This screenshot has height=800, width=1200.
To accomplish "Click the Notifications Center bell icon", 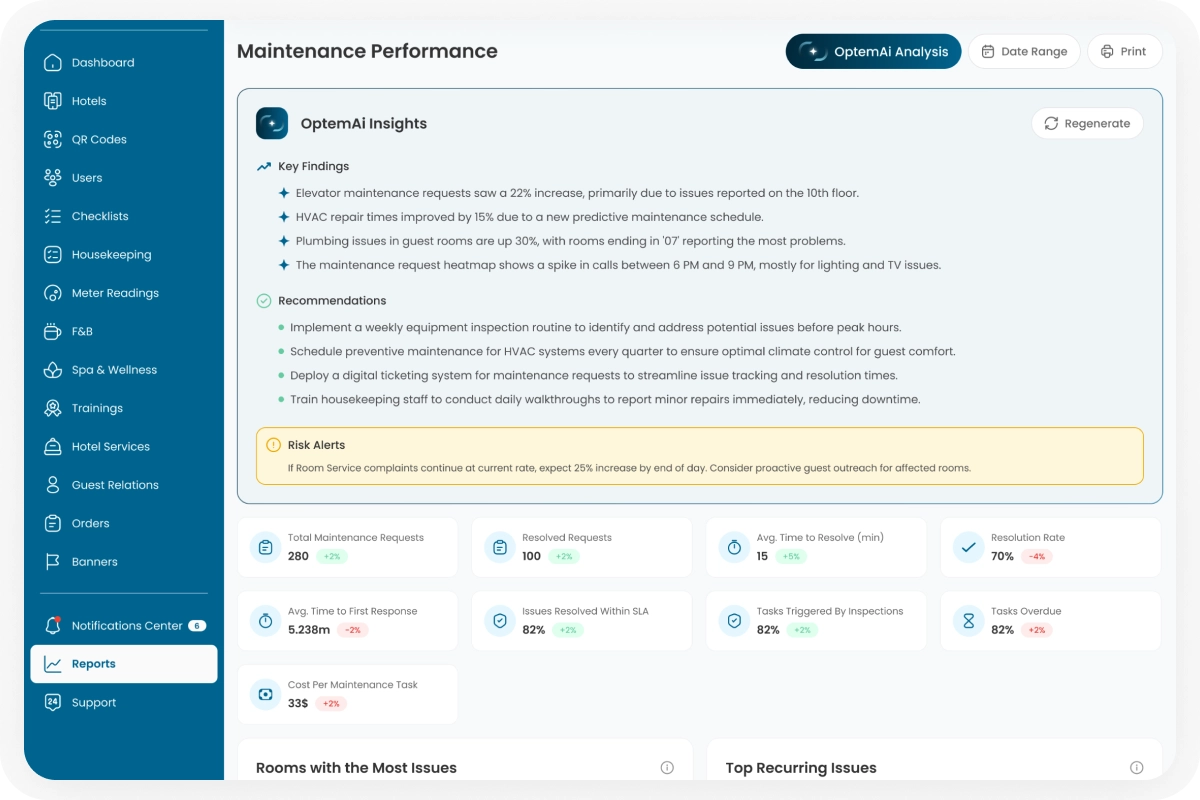I will [x=53, y=626].
